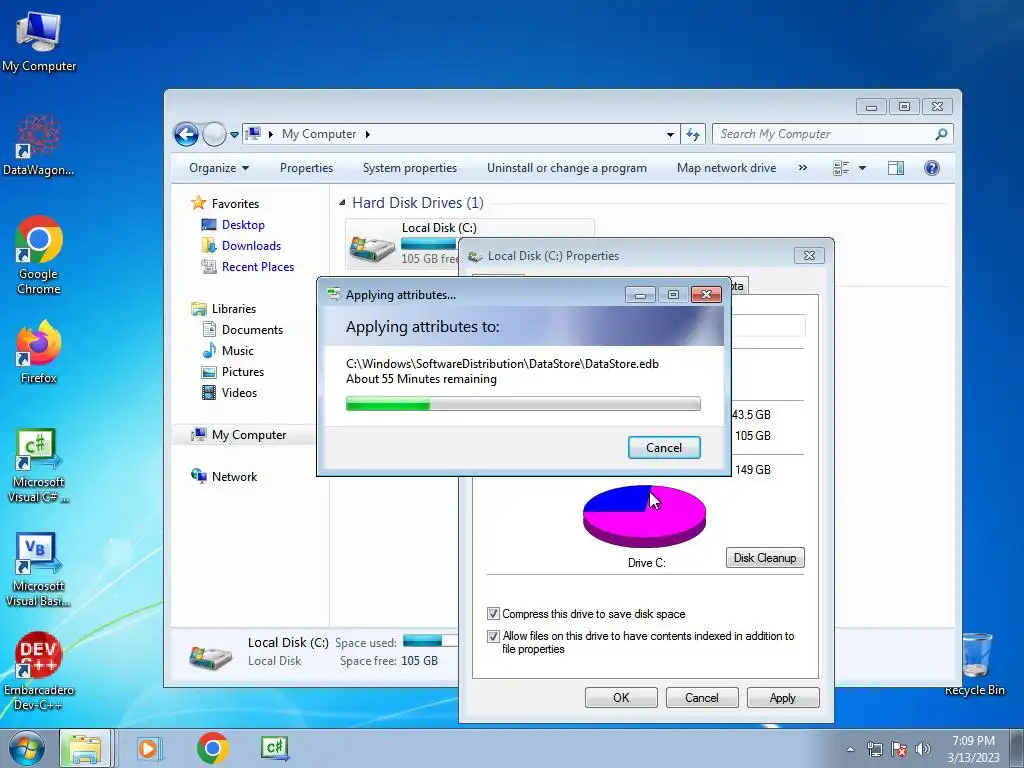The height and width of the screenshot is (768, 1024).
Task: Open the Organize dropdown menu
Action: point(219,168)
